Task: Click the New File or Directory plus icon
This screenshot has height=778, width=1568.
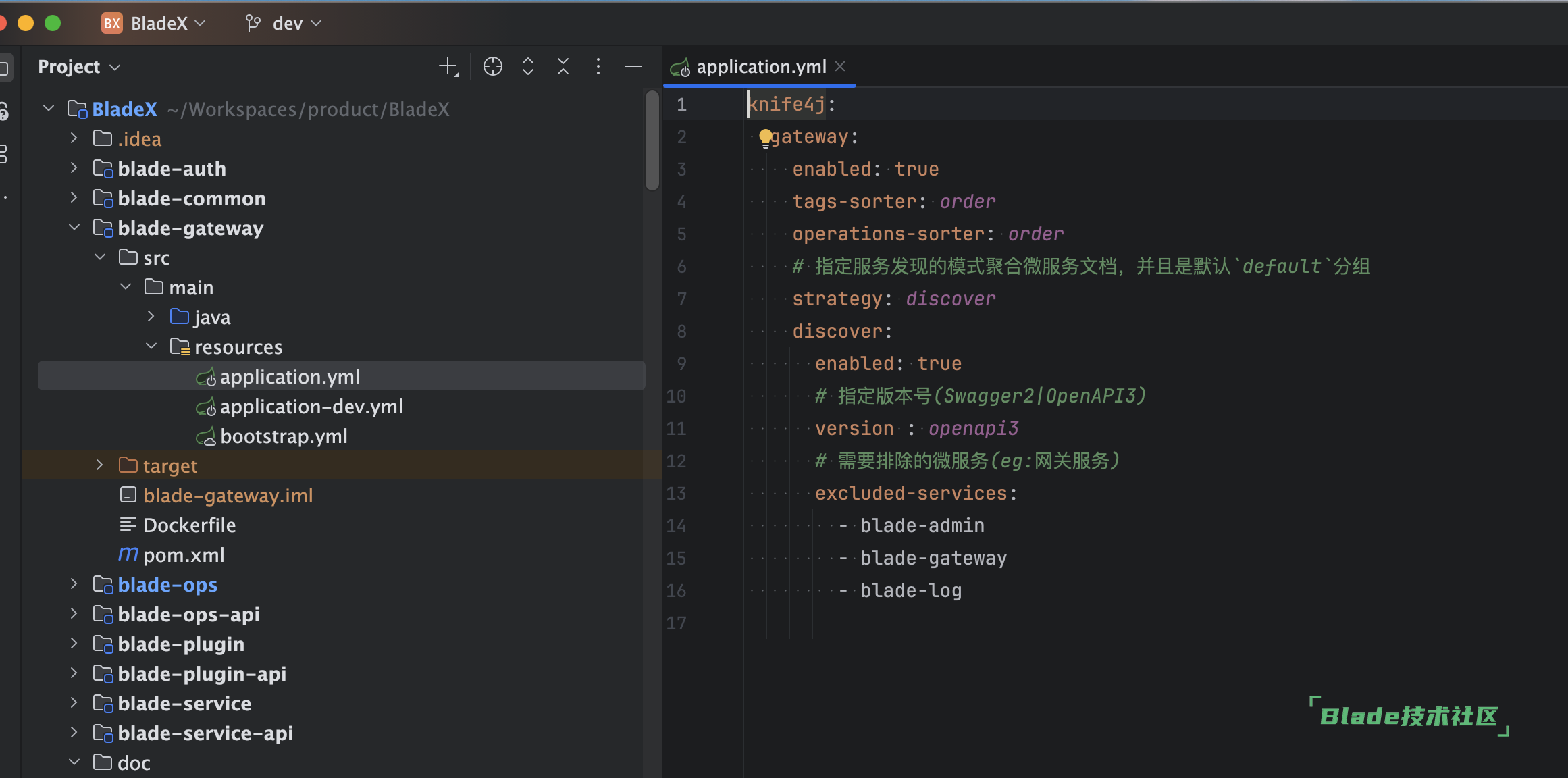Action: click(448, 66)
